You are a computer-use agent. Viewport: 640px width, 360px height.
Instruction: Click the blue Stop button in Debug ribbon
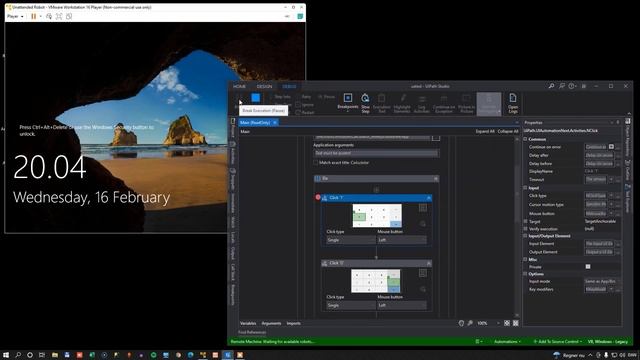click(x=256, y=98)
